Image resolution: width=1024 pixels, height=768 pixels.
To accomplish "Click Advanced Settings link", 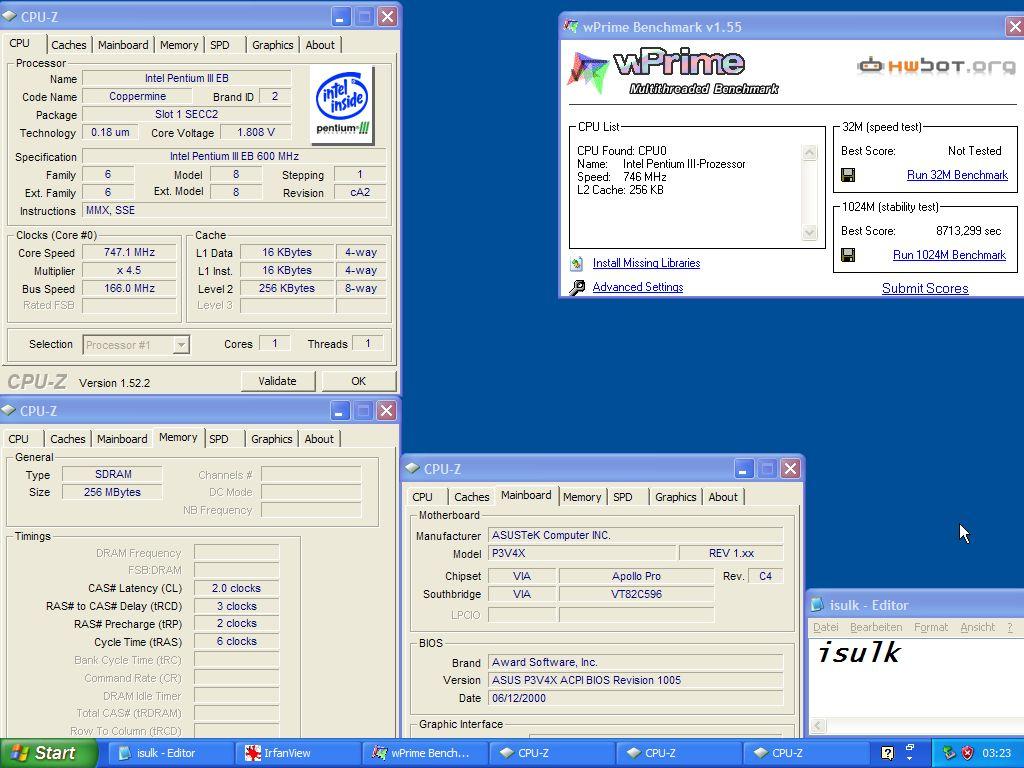I will point(637,287).
